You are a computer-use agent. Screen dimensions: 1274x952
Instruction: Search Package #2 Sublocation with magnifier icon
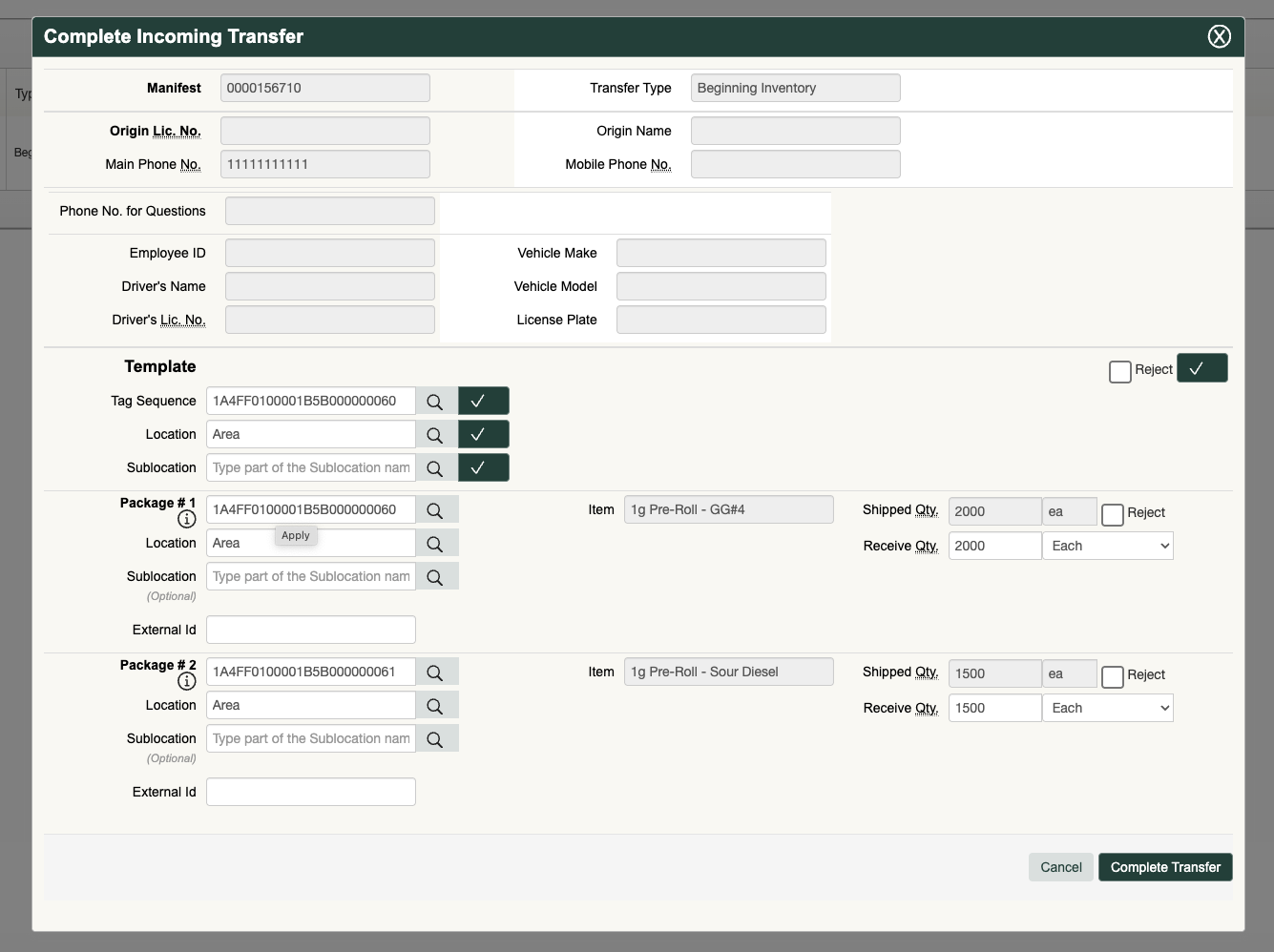[435, 739]
